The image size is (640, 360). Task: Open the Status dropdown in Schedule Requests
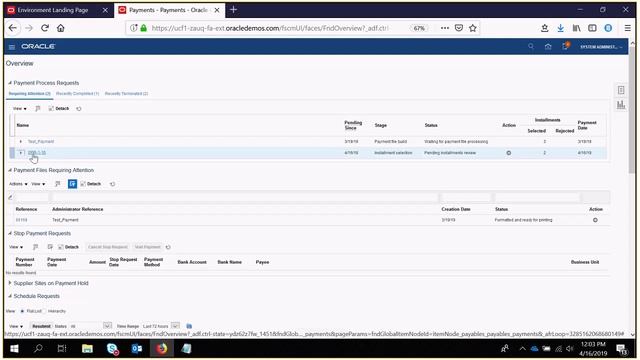tap(107, 326)
